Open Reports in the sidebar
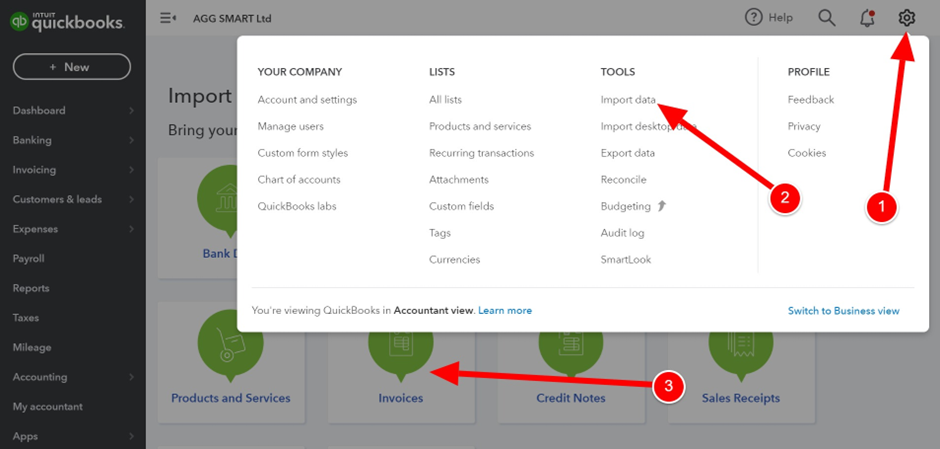The height and width of the screenshot is (449, 940). click(x=31, y=288)
